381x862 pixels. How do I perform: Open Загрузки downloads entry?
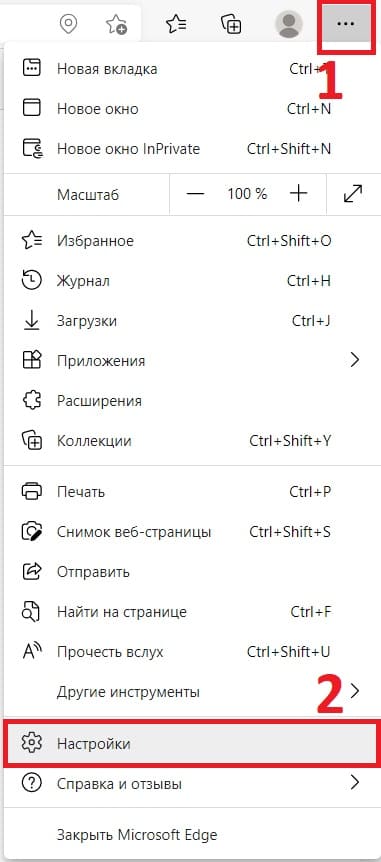[x=190, y=321]
